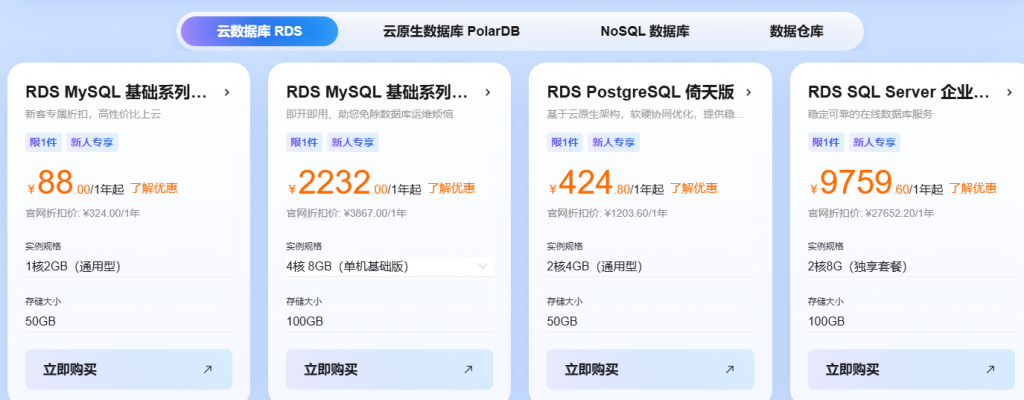This screenshot has width=1024, height=400.
Task: Select the 云数据库 RDS tab
Action: pos(259,31)
